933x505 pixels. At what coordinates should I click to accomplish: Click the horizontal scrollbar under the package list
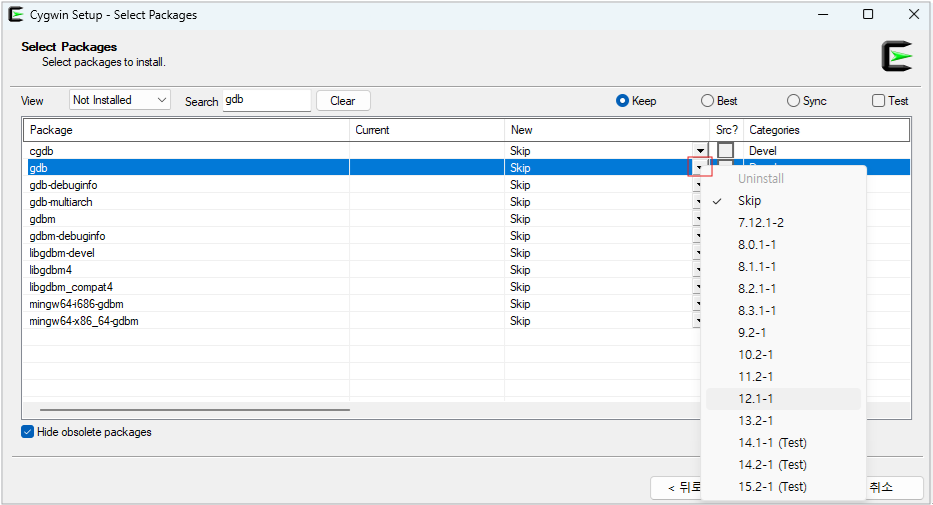click(195, 409)
